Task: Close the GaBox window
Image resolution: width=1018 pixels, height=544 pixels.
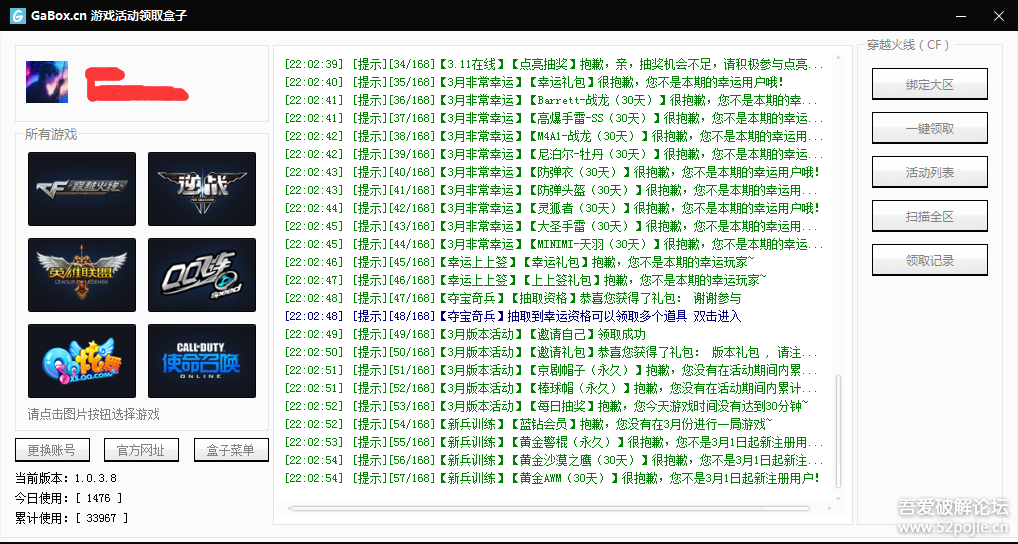Action: tap(999, 16)
